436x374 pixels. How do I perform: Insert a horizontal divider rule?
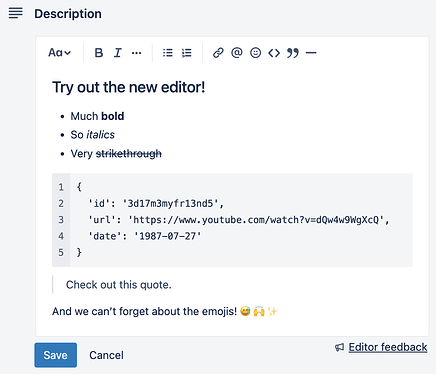[311, 53]
